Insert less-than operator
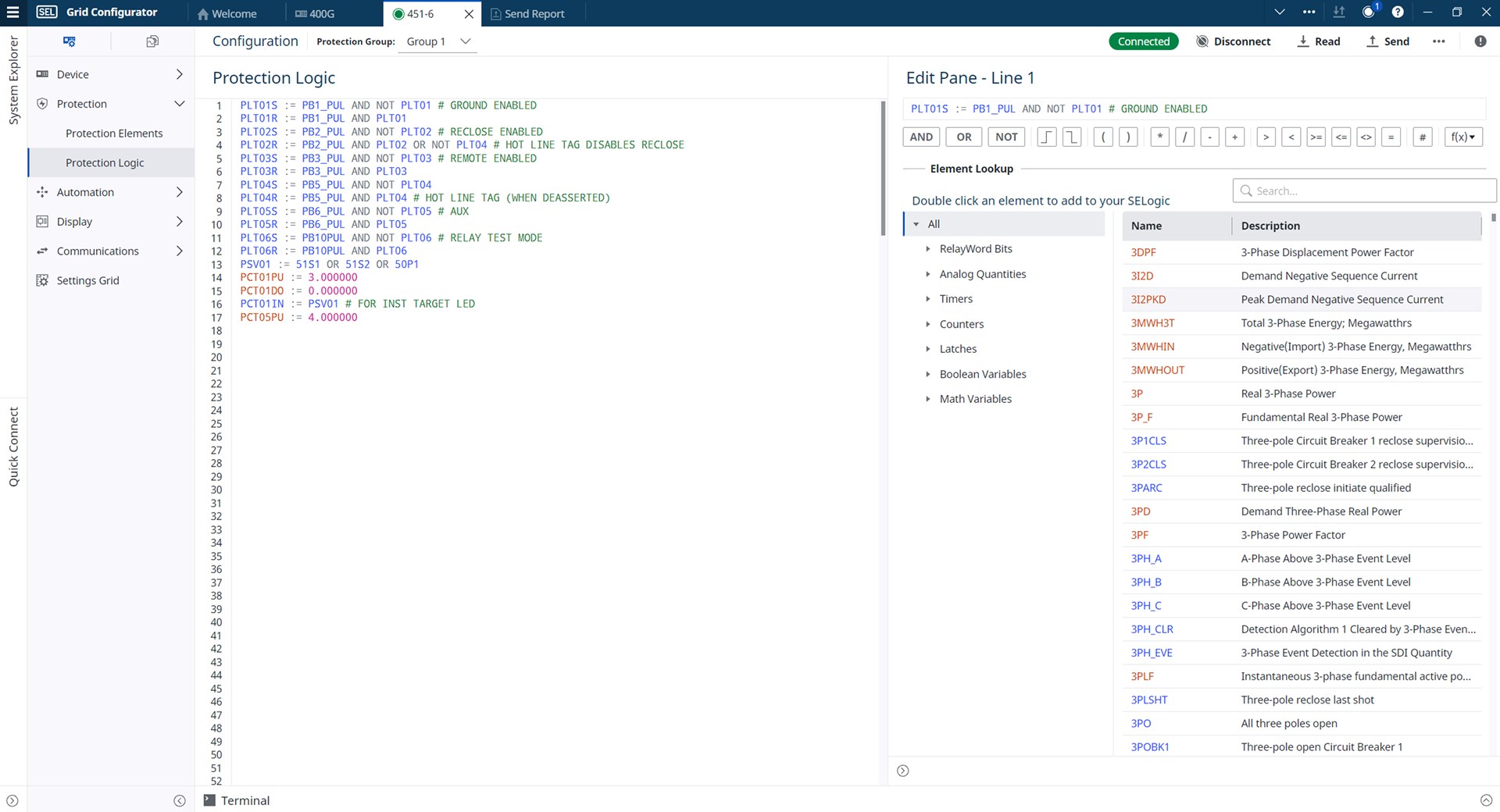Viewport: 1500px width, 812px height. (1291, 137)
